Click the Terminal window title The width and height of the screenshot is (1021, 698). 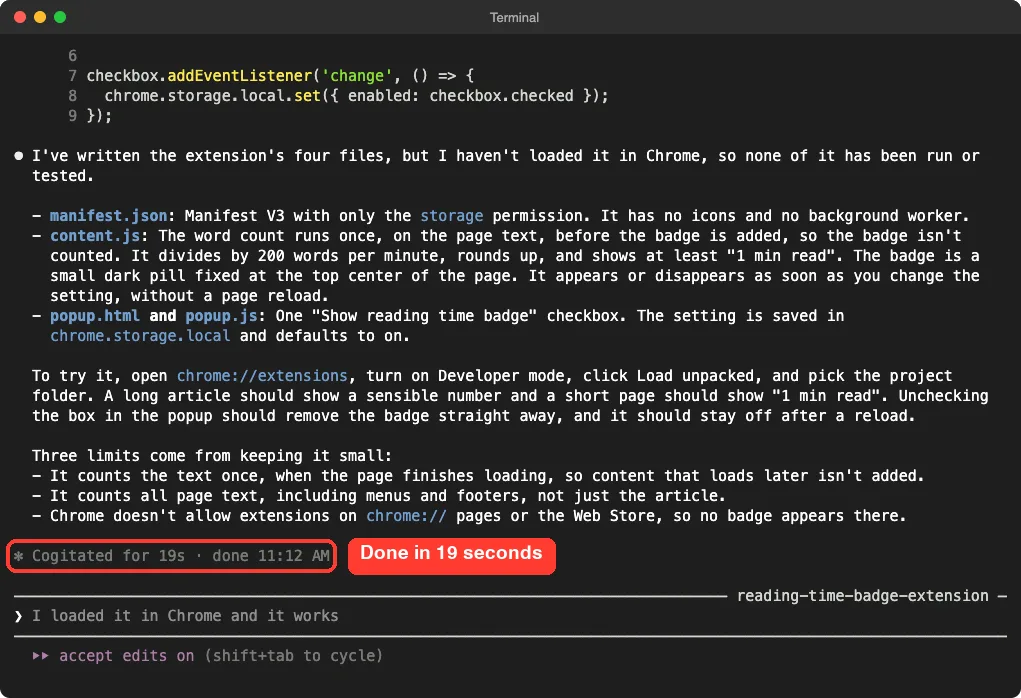tap(514, 18)
